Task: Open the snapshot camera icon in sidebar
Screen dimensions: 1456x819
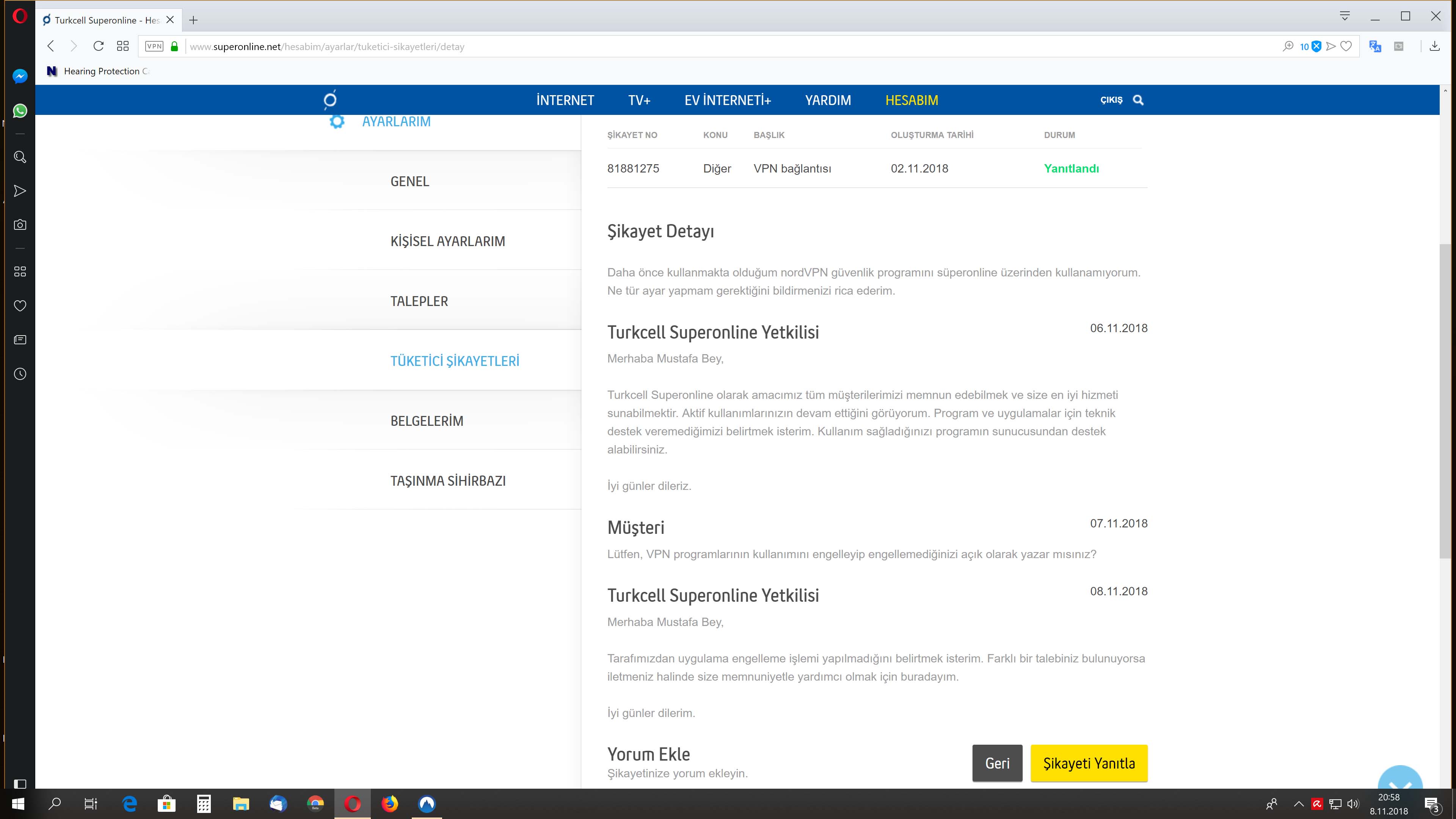Action: [x=20, y=225]
